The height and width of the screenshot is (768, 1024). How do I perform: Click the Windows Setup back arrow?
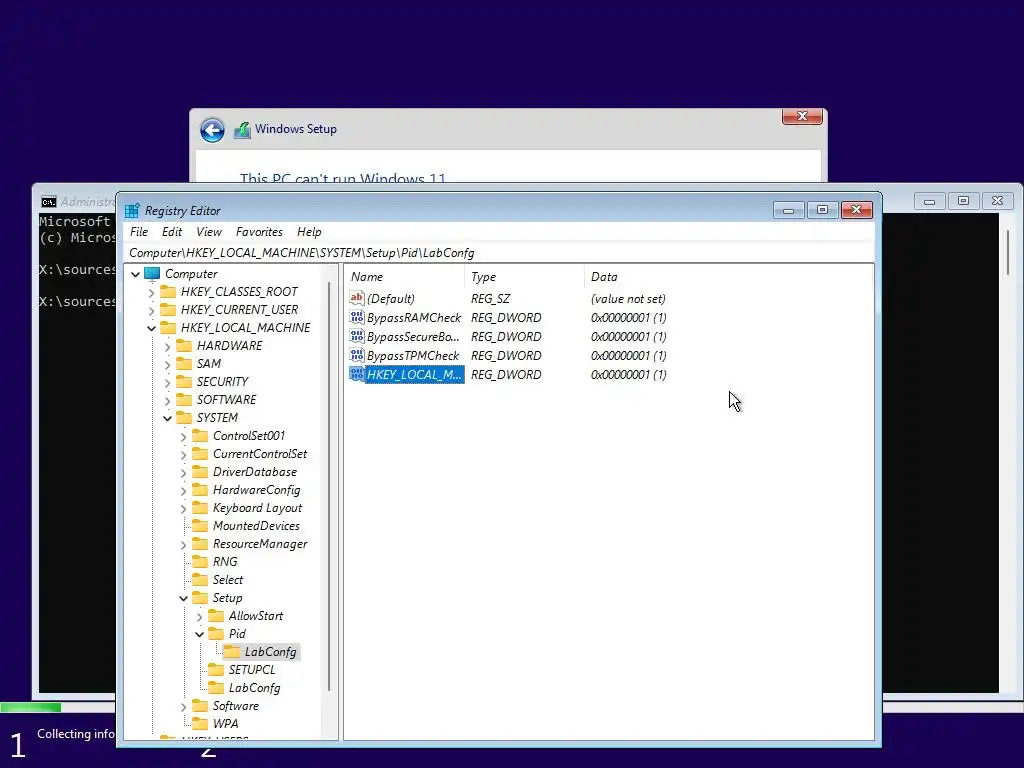212,130
